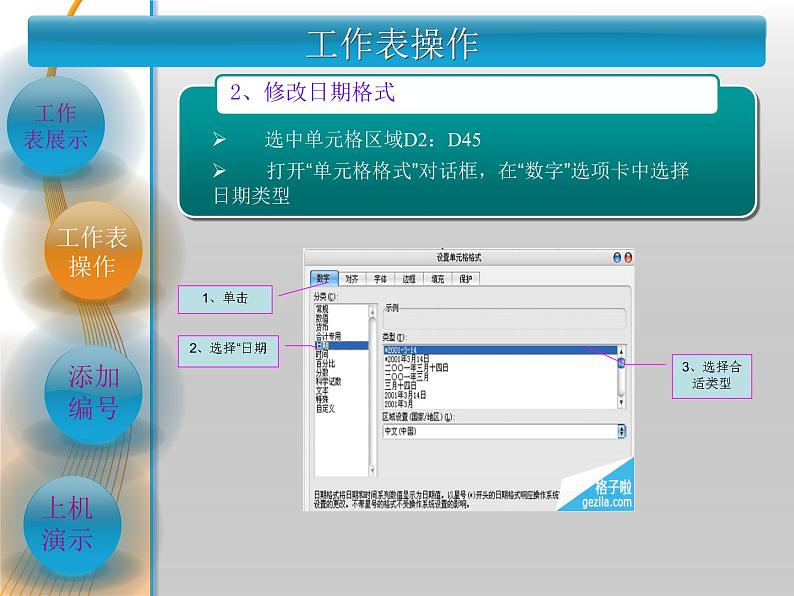Choose 三月十四日 date type
This screenshot has height=596, width=794.
point(401,386)
